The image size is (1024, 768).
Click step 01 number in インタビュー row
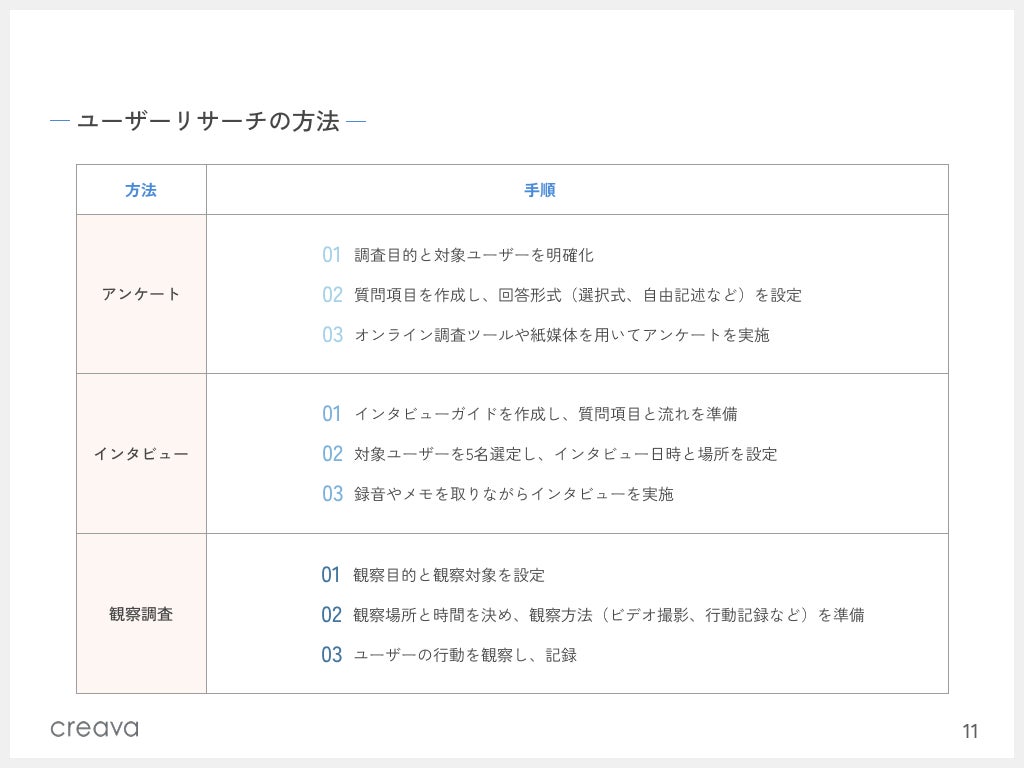click(332, 414)
